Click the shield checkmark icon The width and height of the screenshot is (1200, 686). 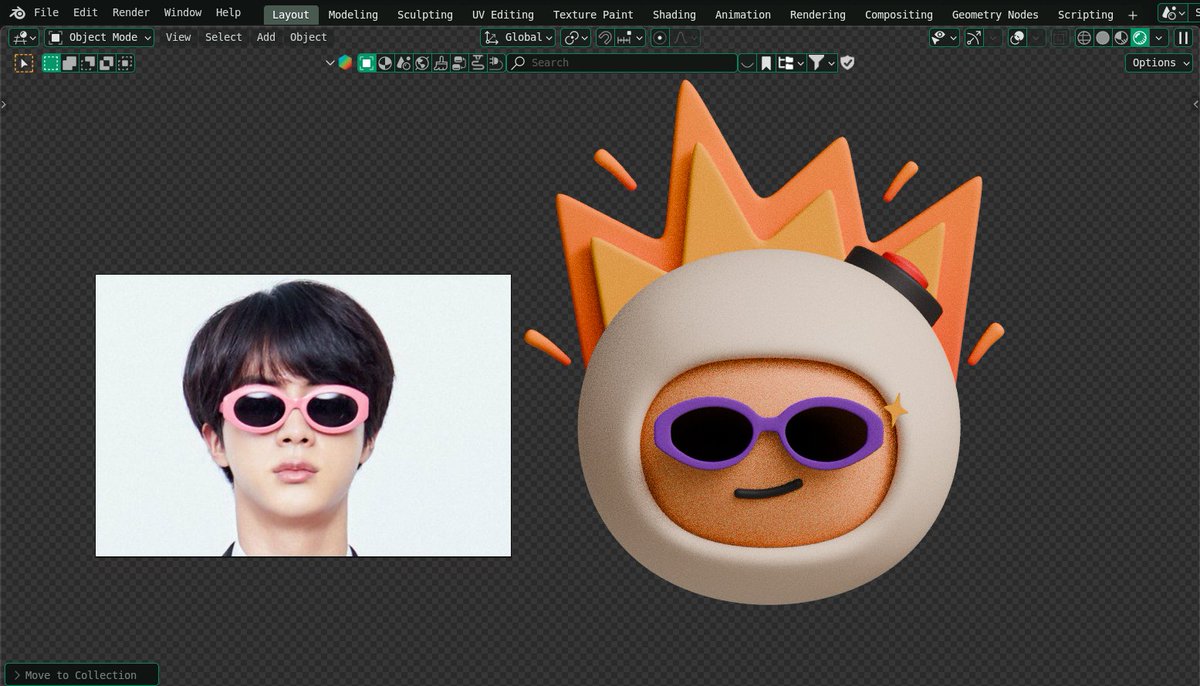[847, 62]
